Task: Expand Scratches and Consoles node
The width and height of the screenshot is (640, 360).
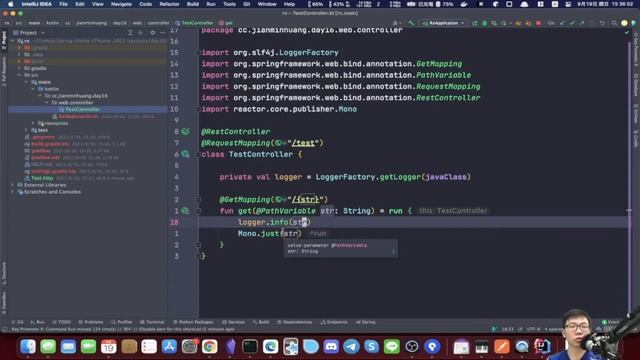Action: pyautogui.click(x=12, y=192)
